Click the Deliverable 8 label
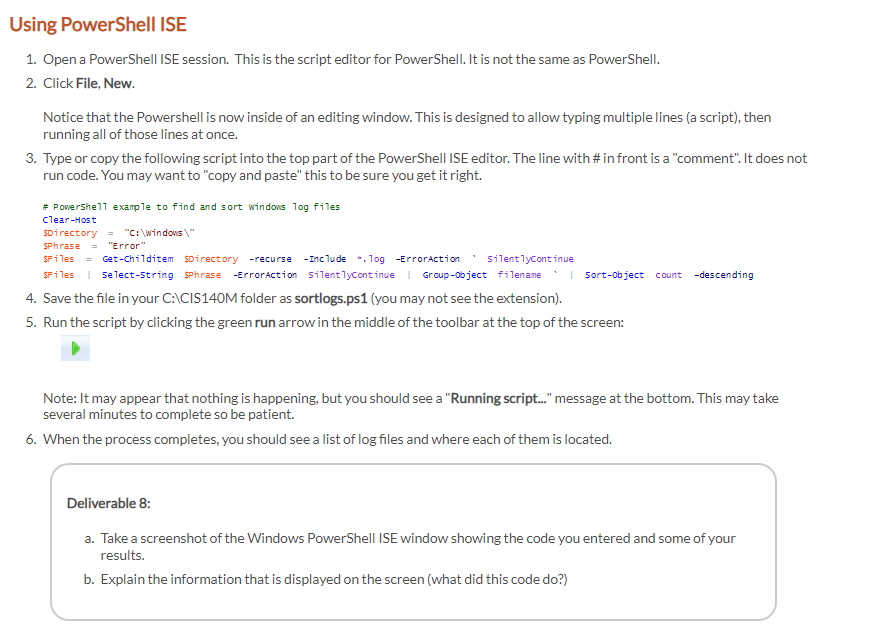 [109, 503]
